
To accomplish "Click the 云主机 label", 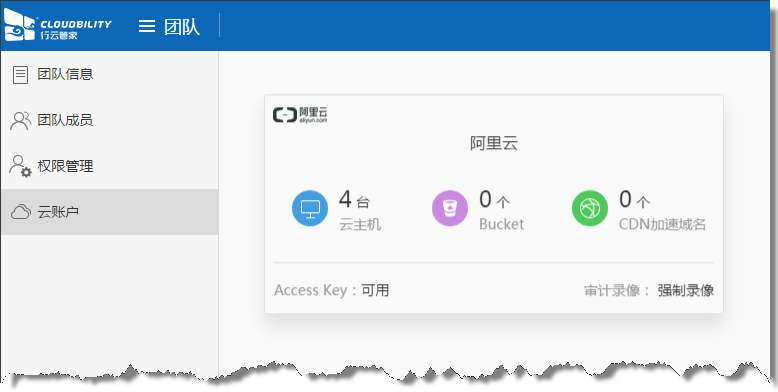I will [x=360, y=224].
